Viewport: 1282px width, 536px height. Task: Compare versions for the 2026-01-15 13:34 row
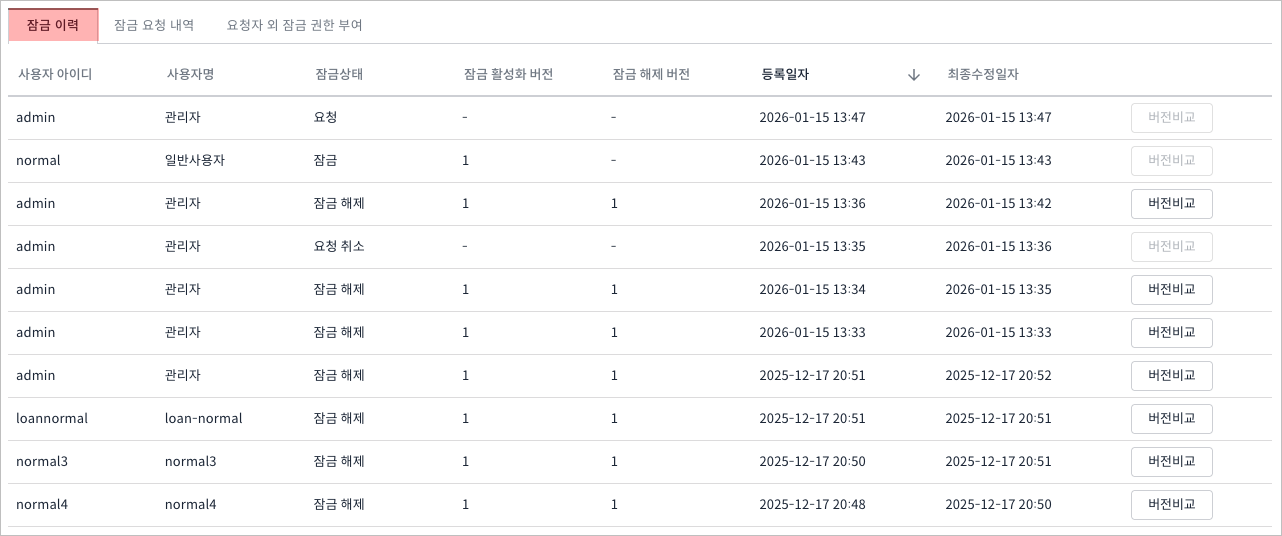coord(1172,290)
